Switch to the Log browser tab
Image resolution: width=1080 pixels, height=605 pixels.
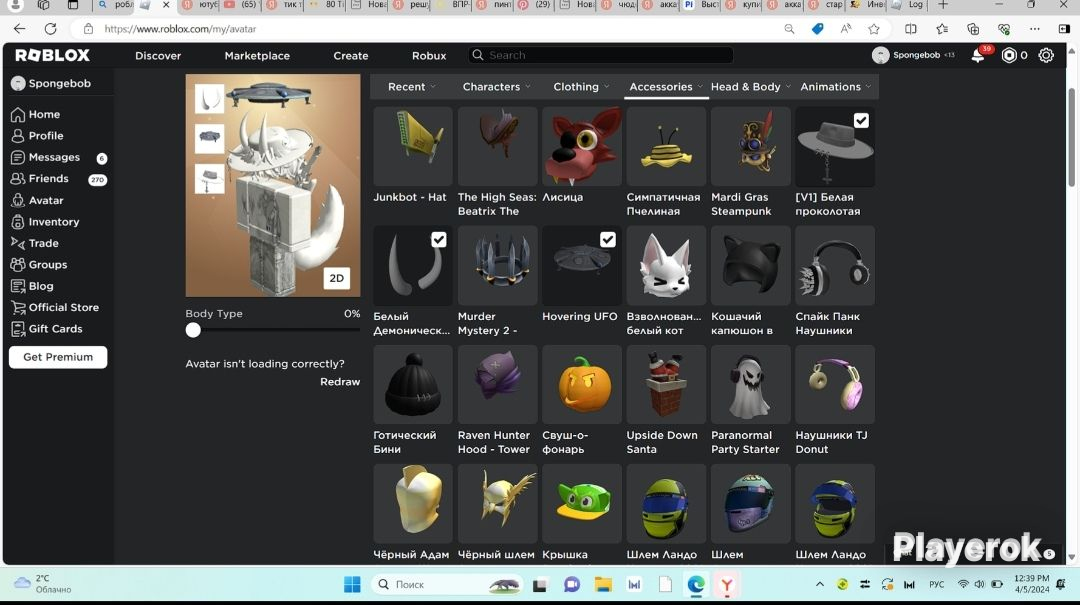pyautogui.click(x=908, y=5)
